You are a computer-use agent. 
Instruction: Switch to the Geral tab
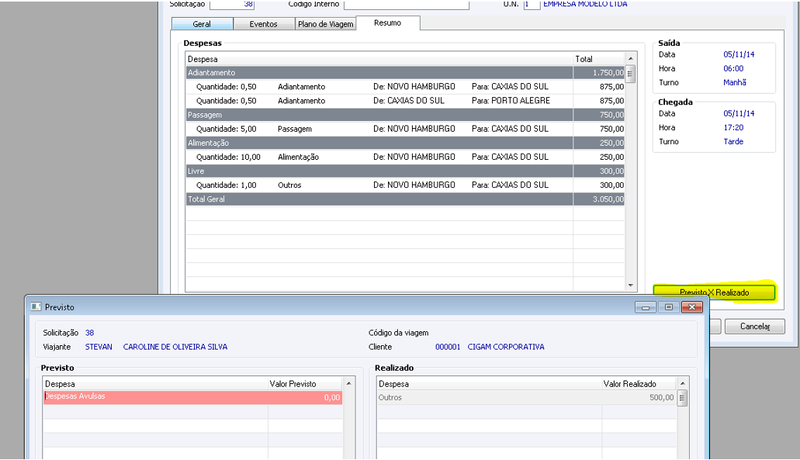coord(202,24)
